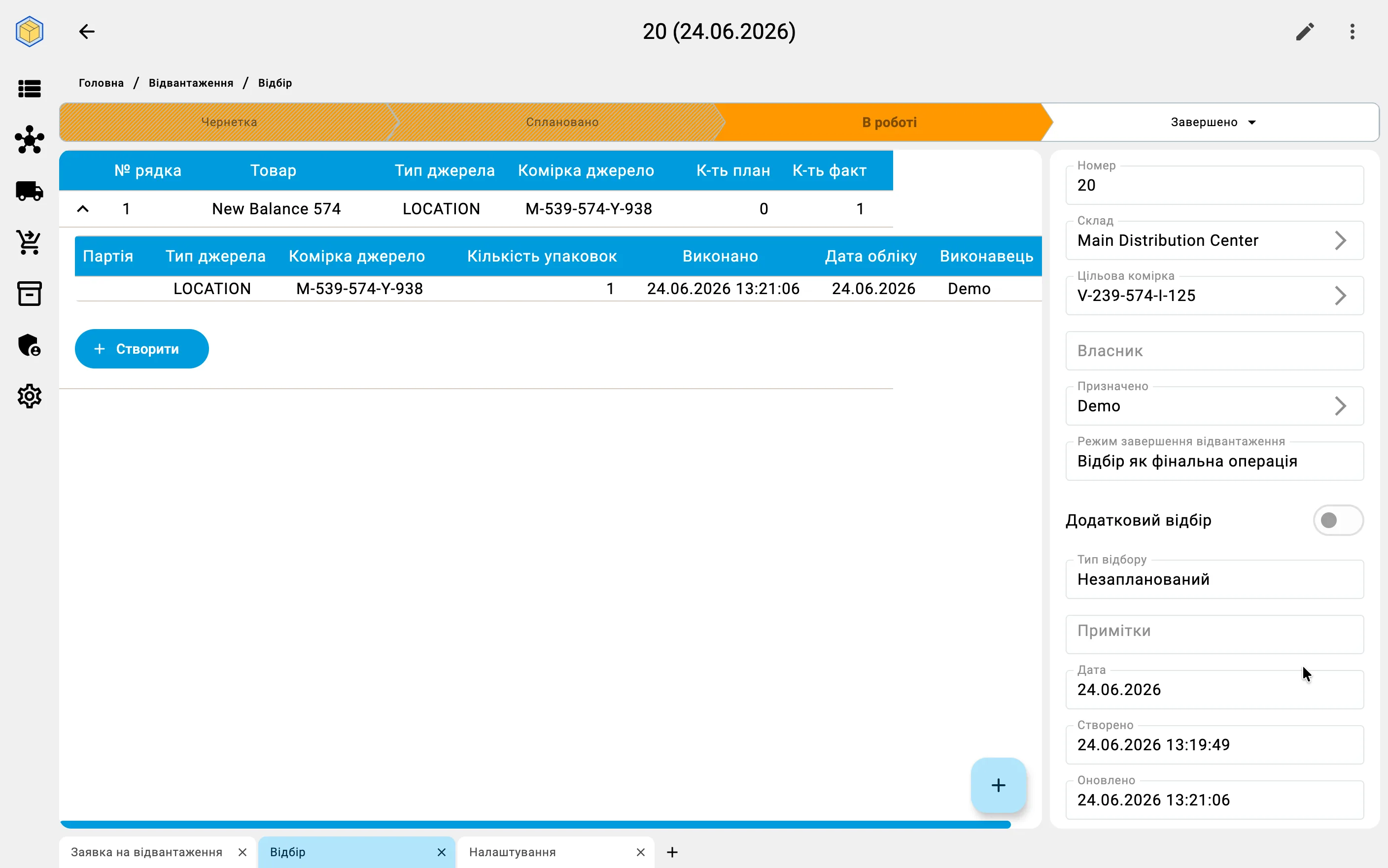Select the Сплановано status stage
1388x868 pixels.
pyautogui.click(x=561, y=122)
